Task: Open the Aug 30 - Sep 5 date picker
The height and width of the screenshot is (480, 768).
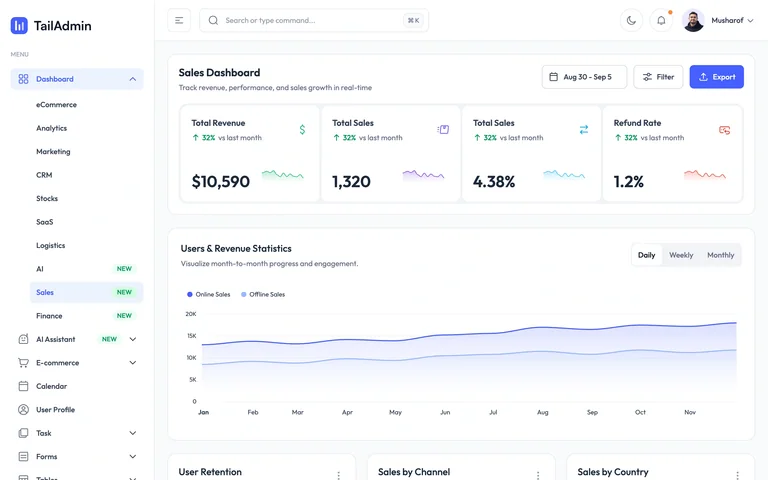Action: point(584,77)
